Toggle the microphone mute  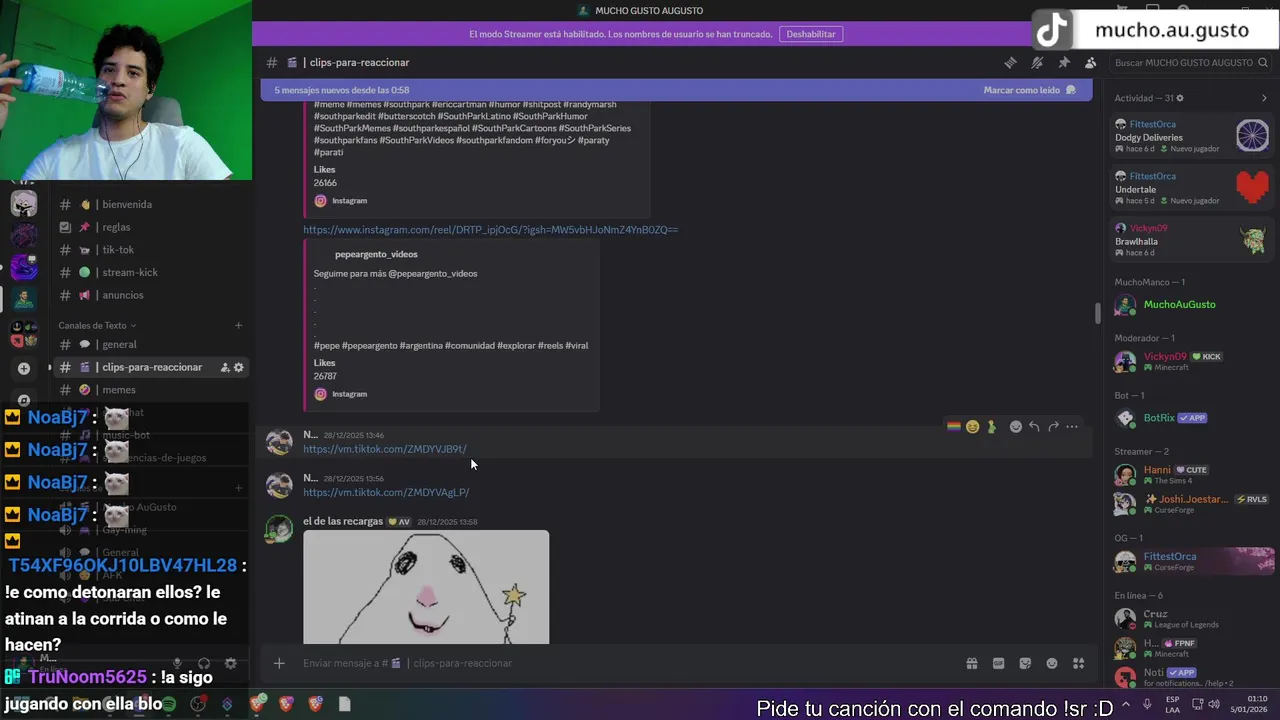pyautogui.click(x=177, y=663)
